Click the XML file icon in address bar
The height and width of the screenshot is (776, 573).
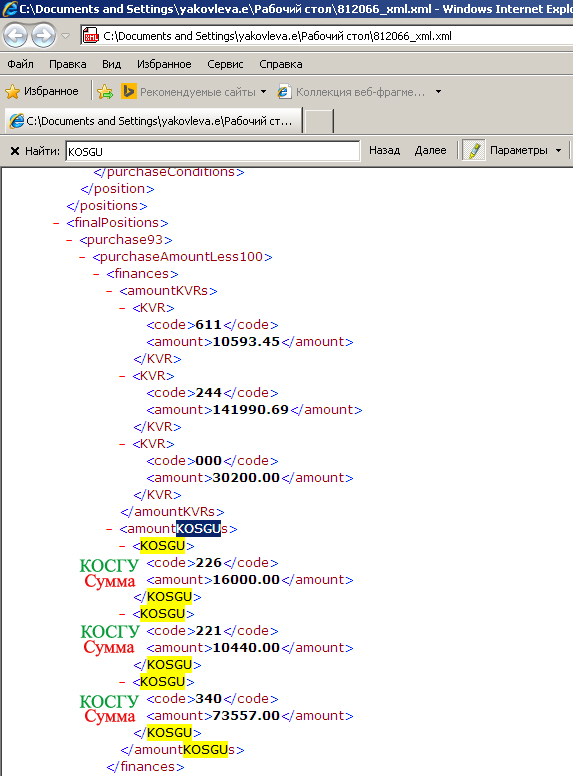click(x=91, y=36)
